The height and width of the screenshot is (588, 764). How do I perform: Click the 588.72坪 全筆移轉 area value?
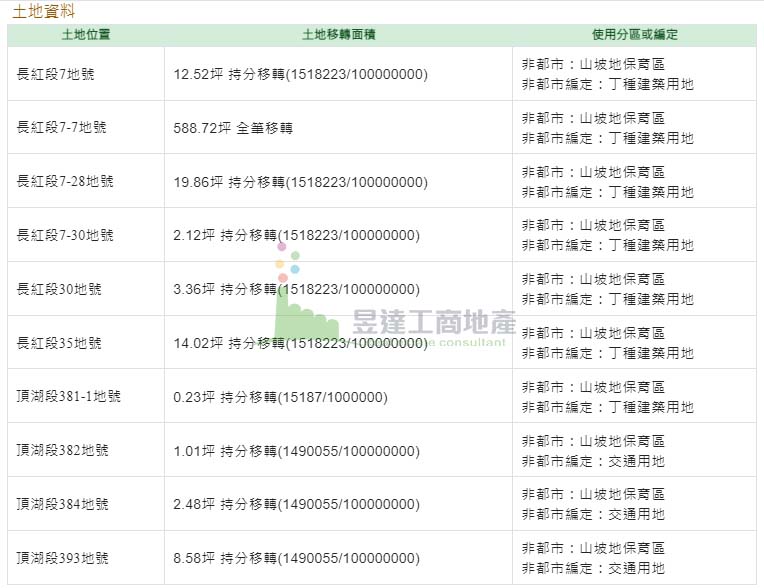(233, 128)
